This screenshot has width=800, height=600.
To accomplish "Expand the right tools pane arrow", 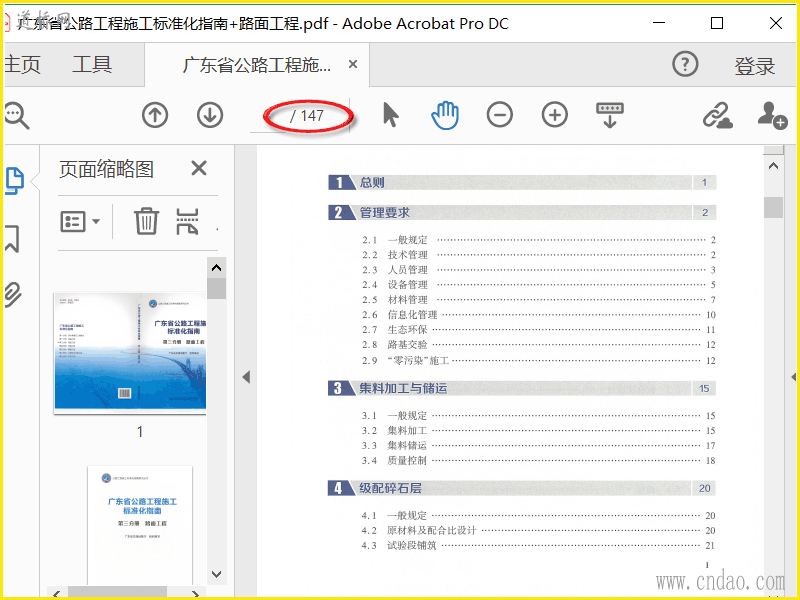I will tap(793, 377).
